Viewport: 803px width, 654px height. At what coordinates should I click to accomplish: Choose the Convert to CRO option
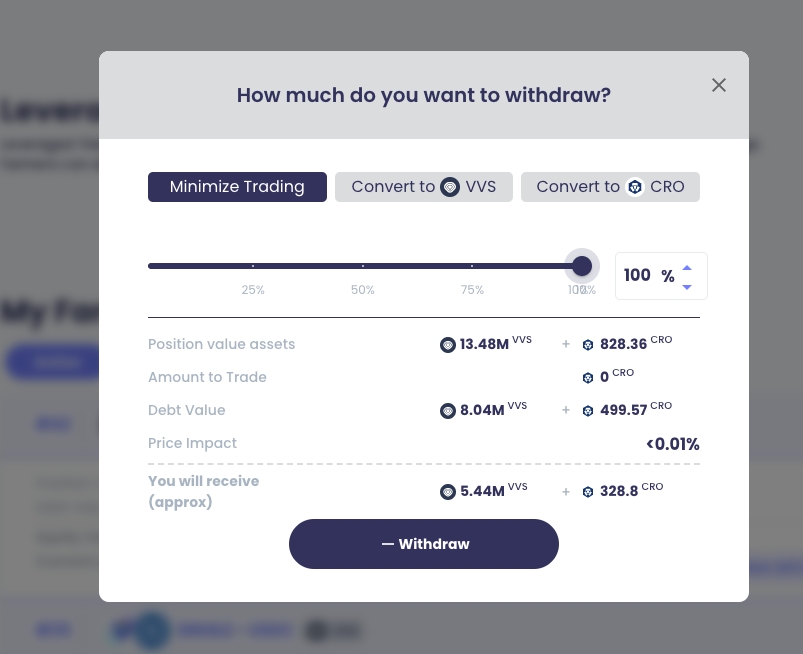[610, 187]
